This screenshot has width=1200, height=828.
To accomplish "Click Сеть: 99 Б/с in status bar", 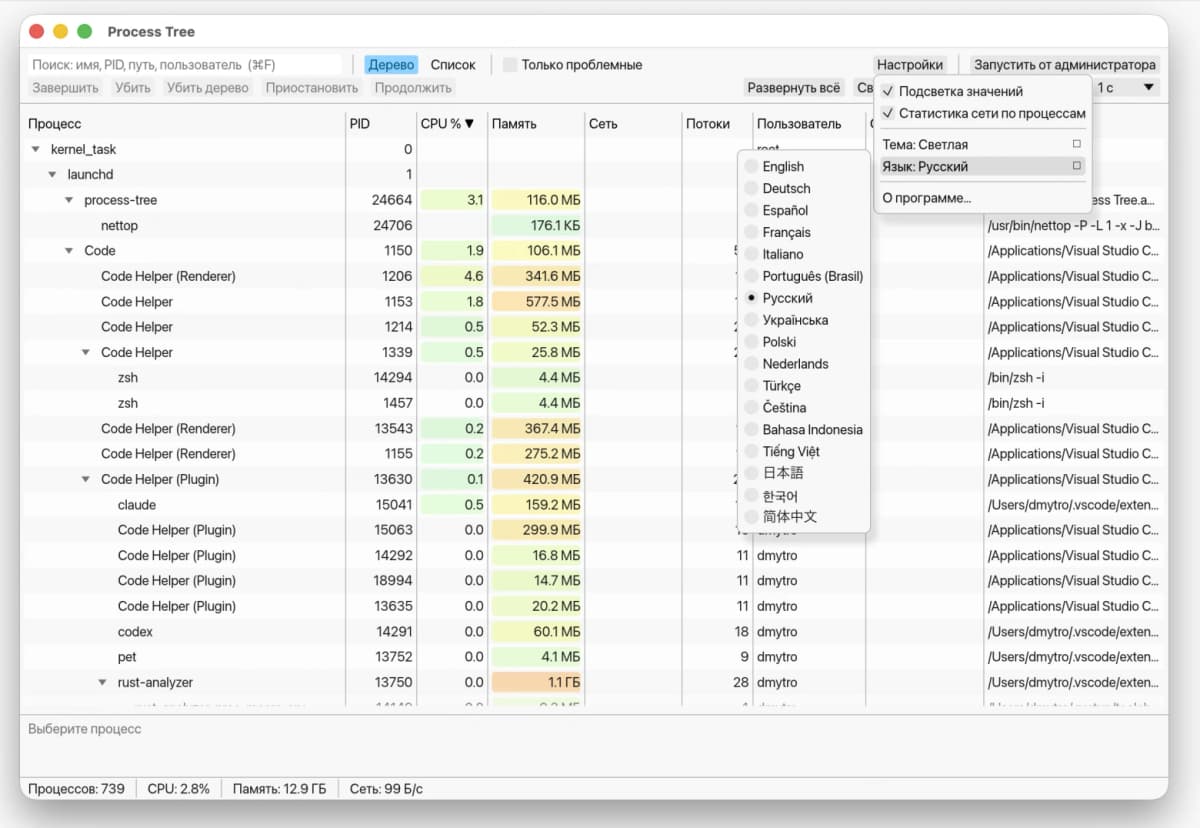I will (386, 789).
